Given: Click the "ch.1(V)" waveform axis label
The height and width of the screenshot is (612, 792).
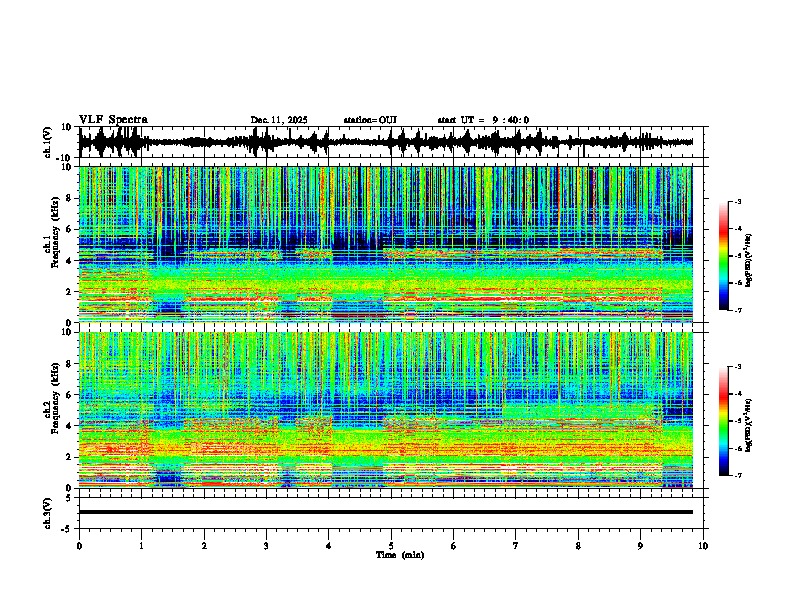Looking at the screenshot, I should pyautogui.click(x=48, y=142).
